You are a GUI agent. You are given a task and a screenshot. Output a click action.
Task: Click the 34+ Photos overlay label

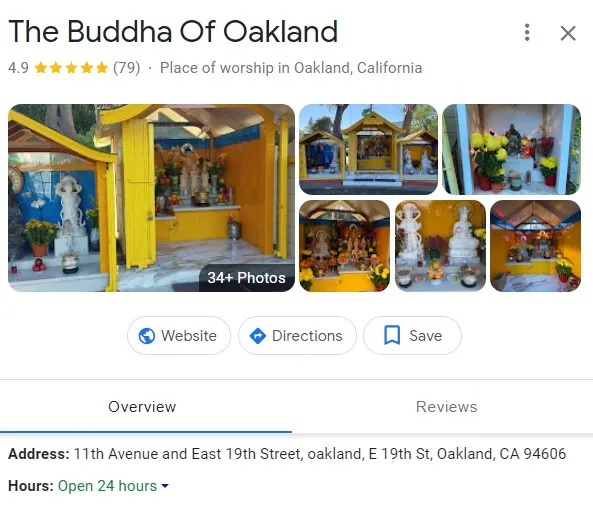pyautogui.click(x=247, y=278)
